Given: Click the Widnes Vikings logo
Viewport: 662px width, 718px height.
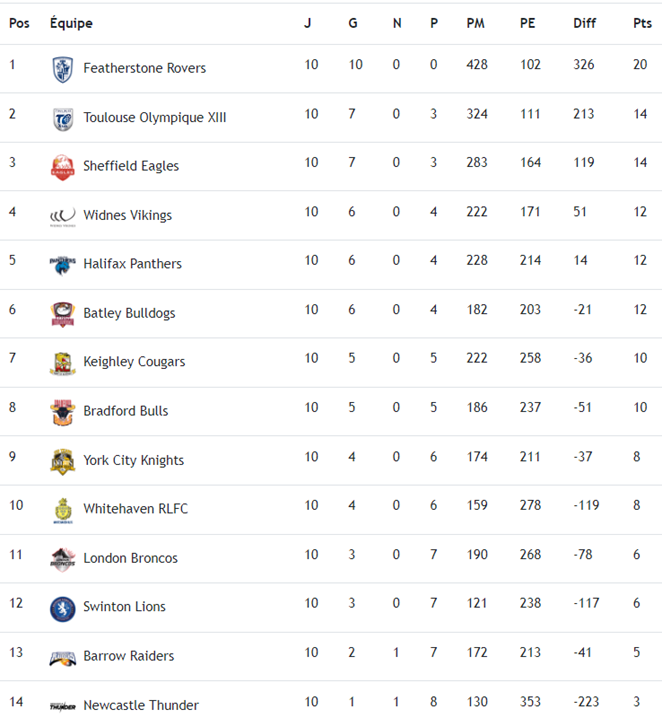Looking at the screenshot, I should (62, 215).
